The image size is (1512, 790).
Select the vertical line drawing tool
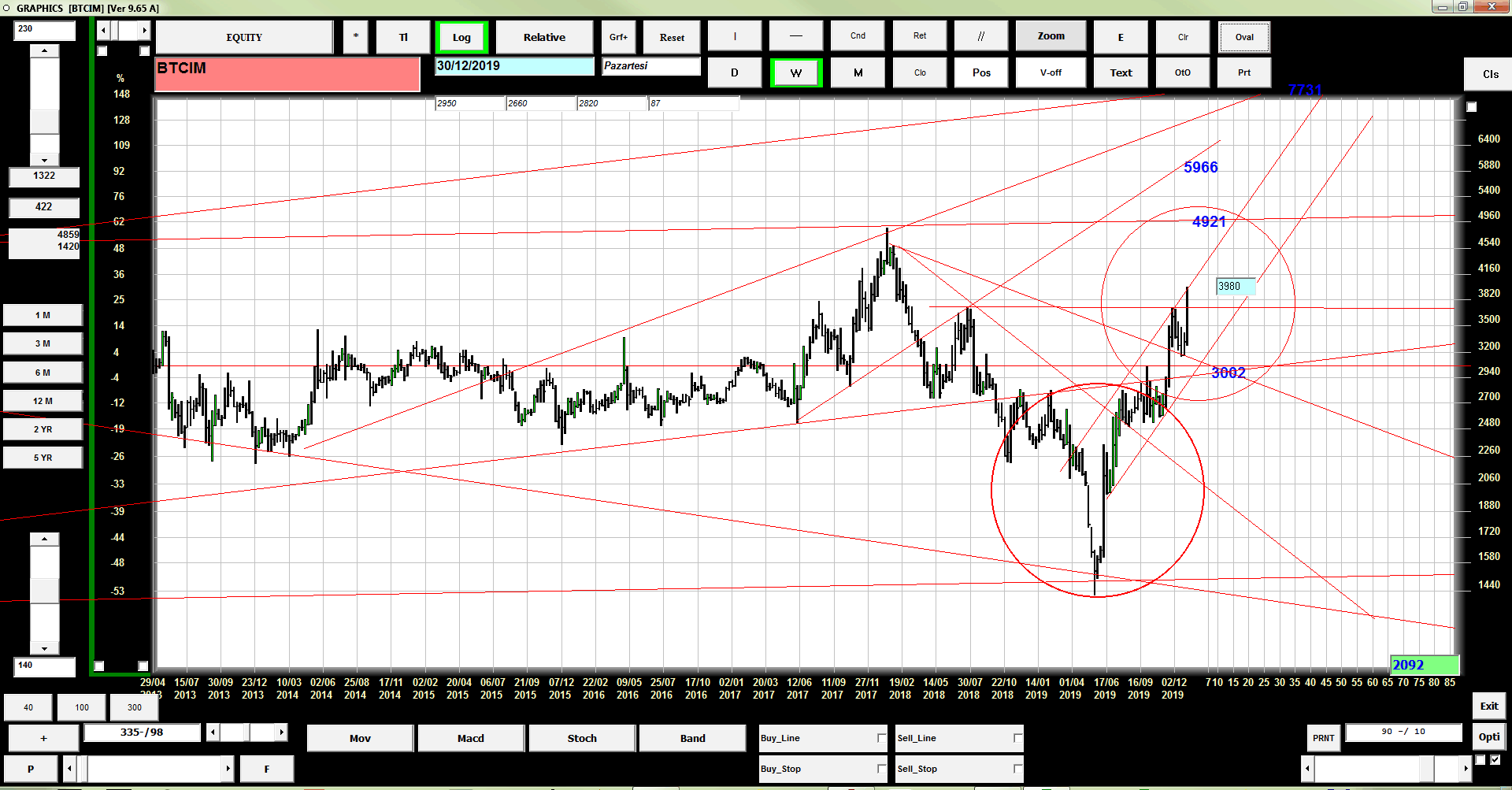(x=735, y=36)
